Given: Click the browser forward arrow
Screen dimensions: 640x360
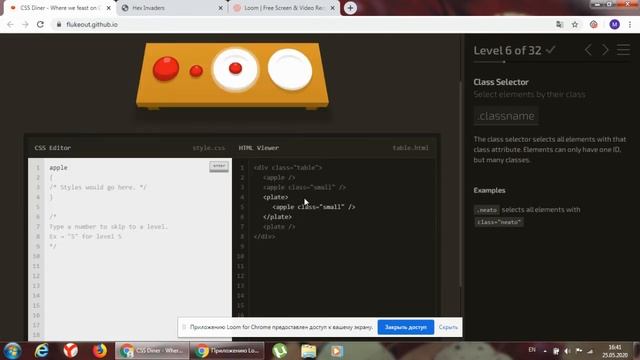Looking at the screenshot, I should [25, 24].
